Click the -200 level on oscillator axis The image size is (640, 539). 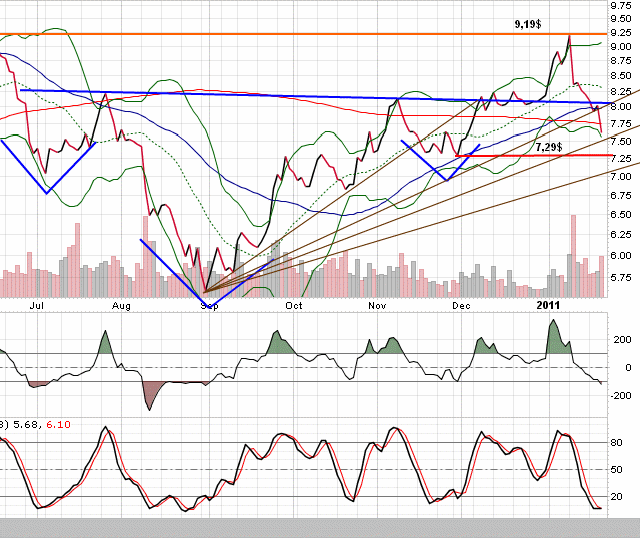point(620,396)
